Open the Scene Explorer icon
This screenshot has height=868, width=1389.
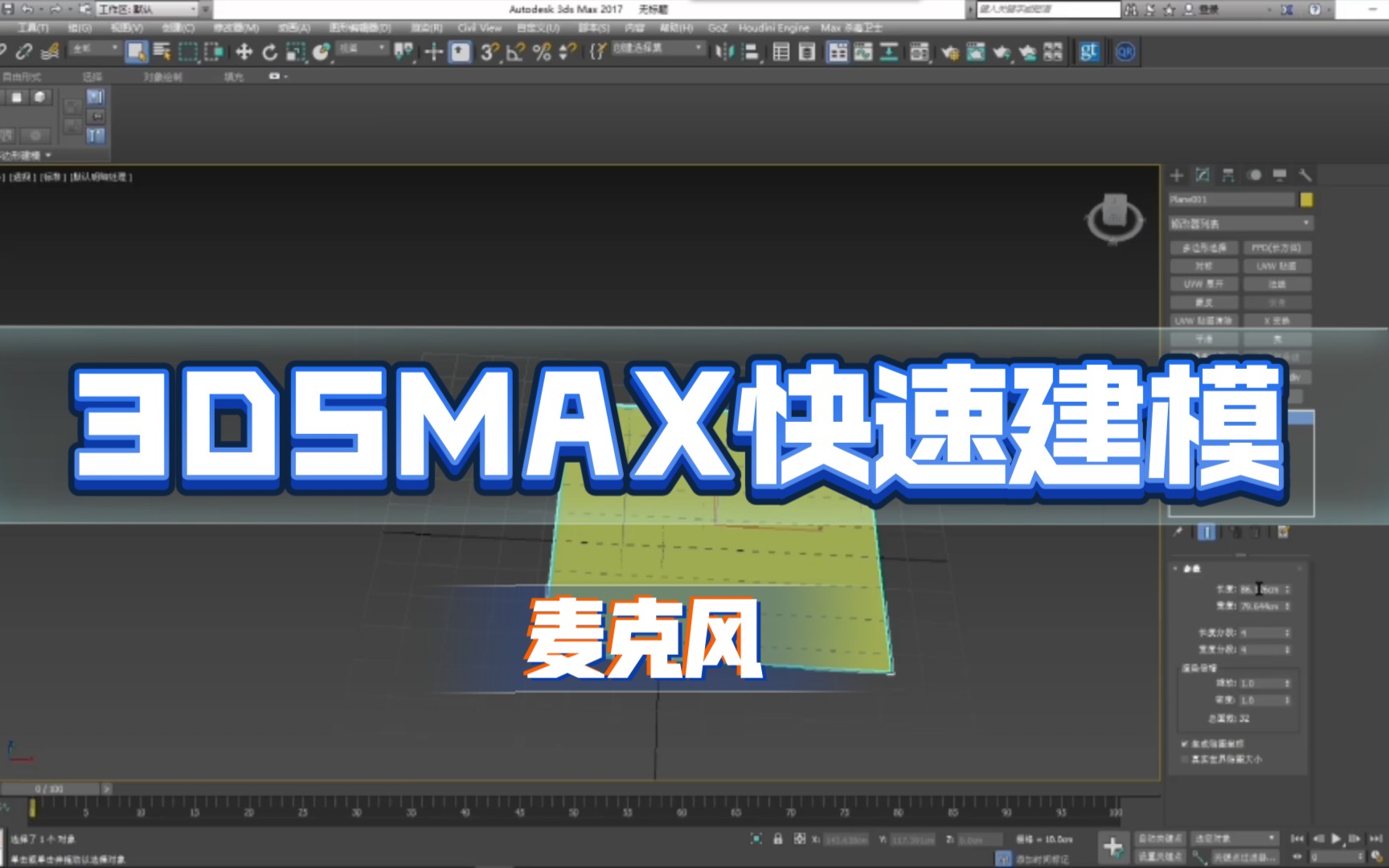tap(781, 52)
